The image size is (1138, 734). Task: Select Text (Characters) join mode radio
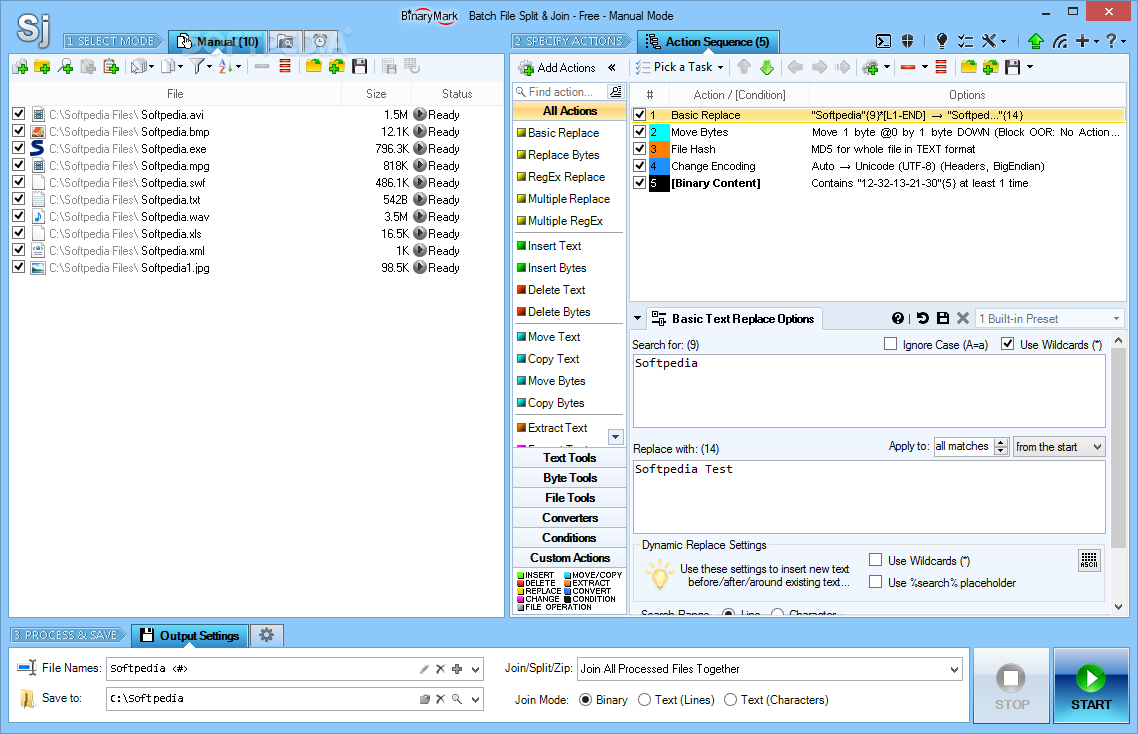tap(731, 700)
